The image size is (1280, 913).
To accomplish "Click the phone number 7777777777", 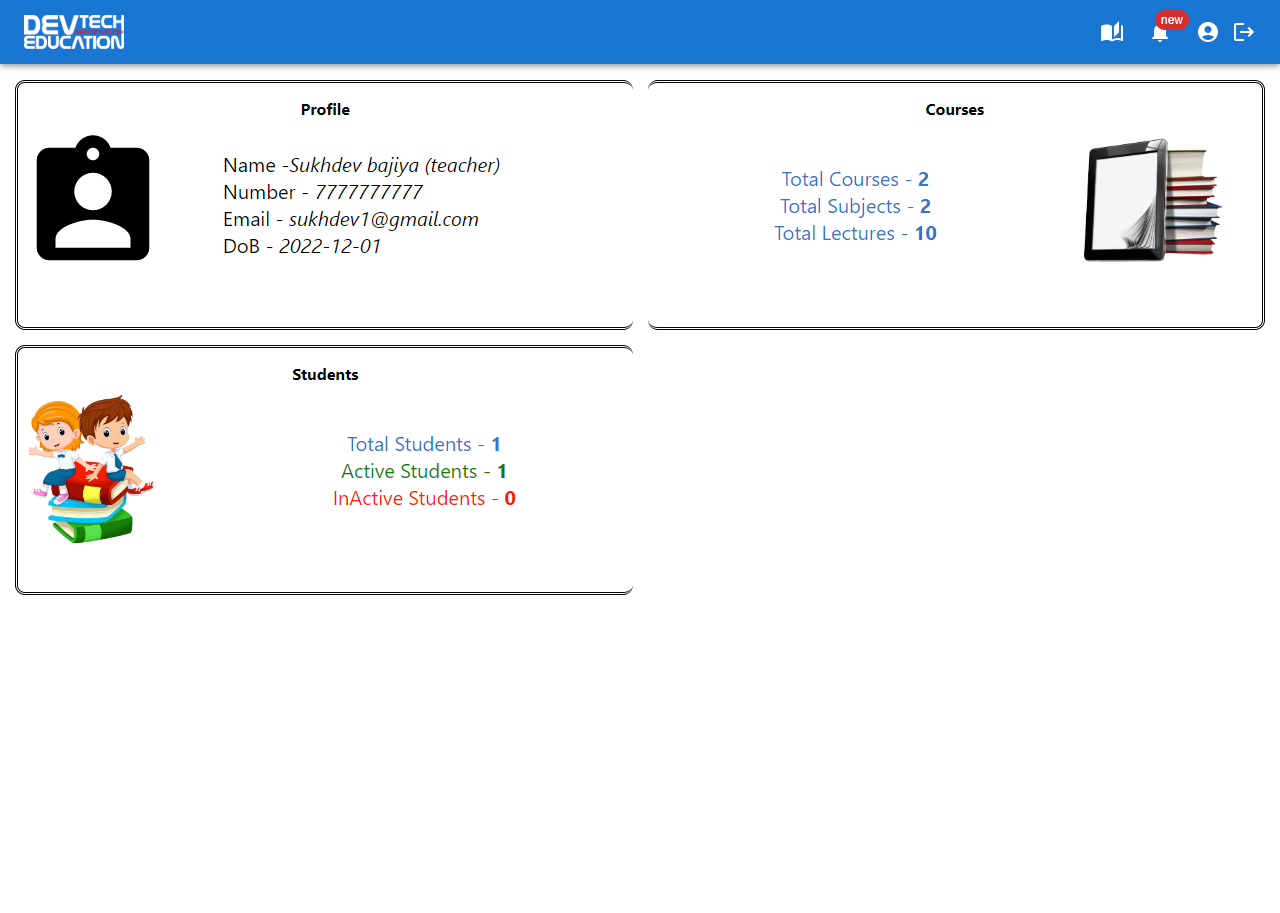I will click(x=369, y=192).
